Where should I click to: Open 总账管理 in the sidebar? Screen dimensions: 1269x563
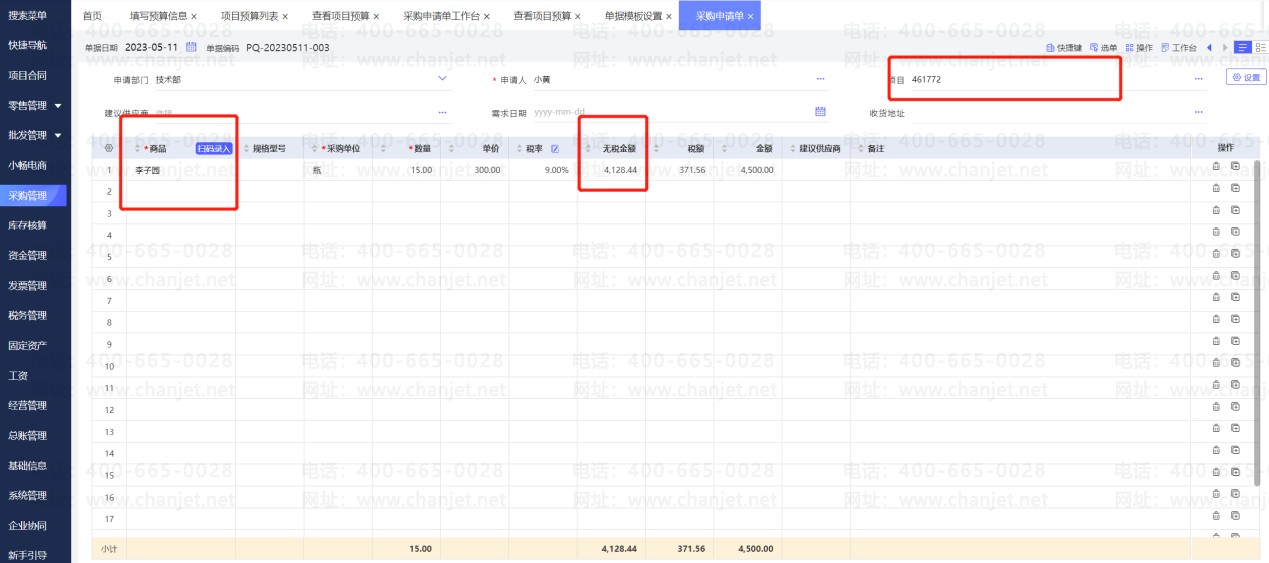tap(28, 435)
